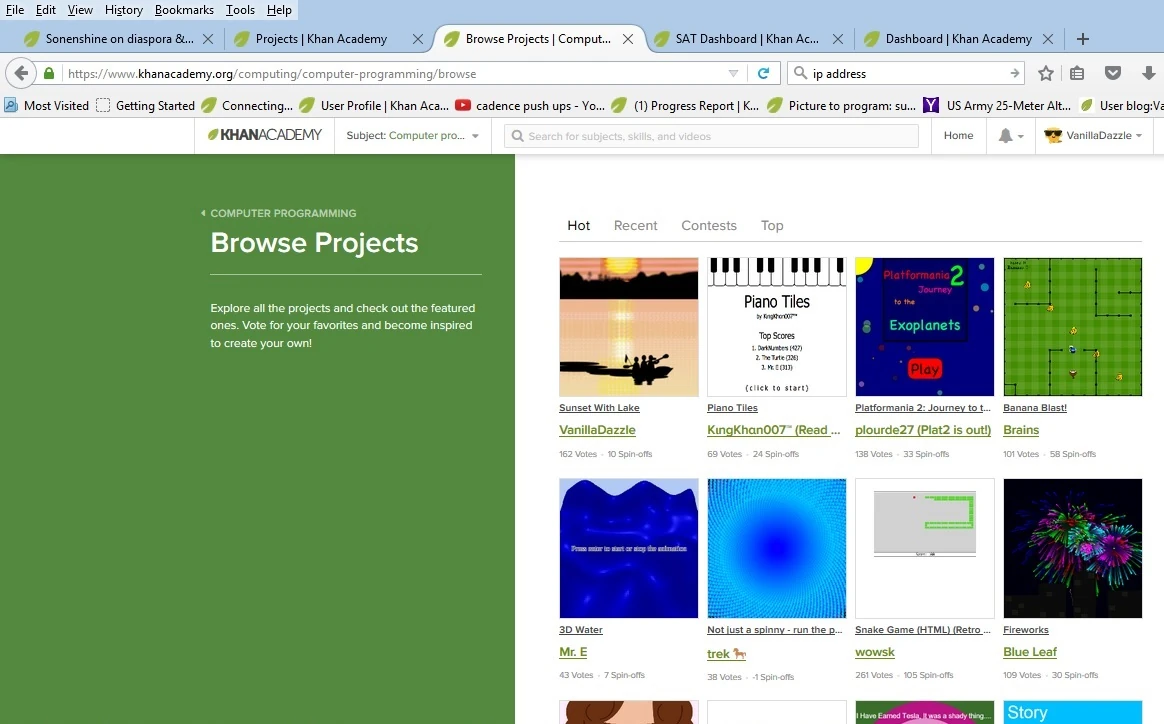Image resolution: width=1164 pixels, height=724 pixels.
Task: Switch to the Sonenshine on diaspora tab
Action: pyautogui.click(x=120, y=39)
